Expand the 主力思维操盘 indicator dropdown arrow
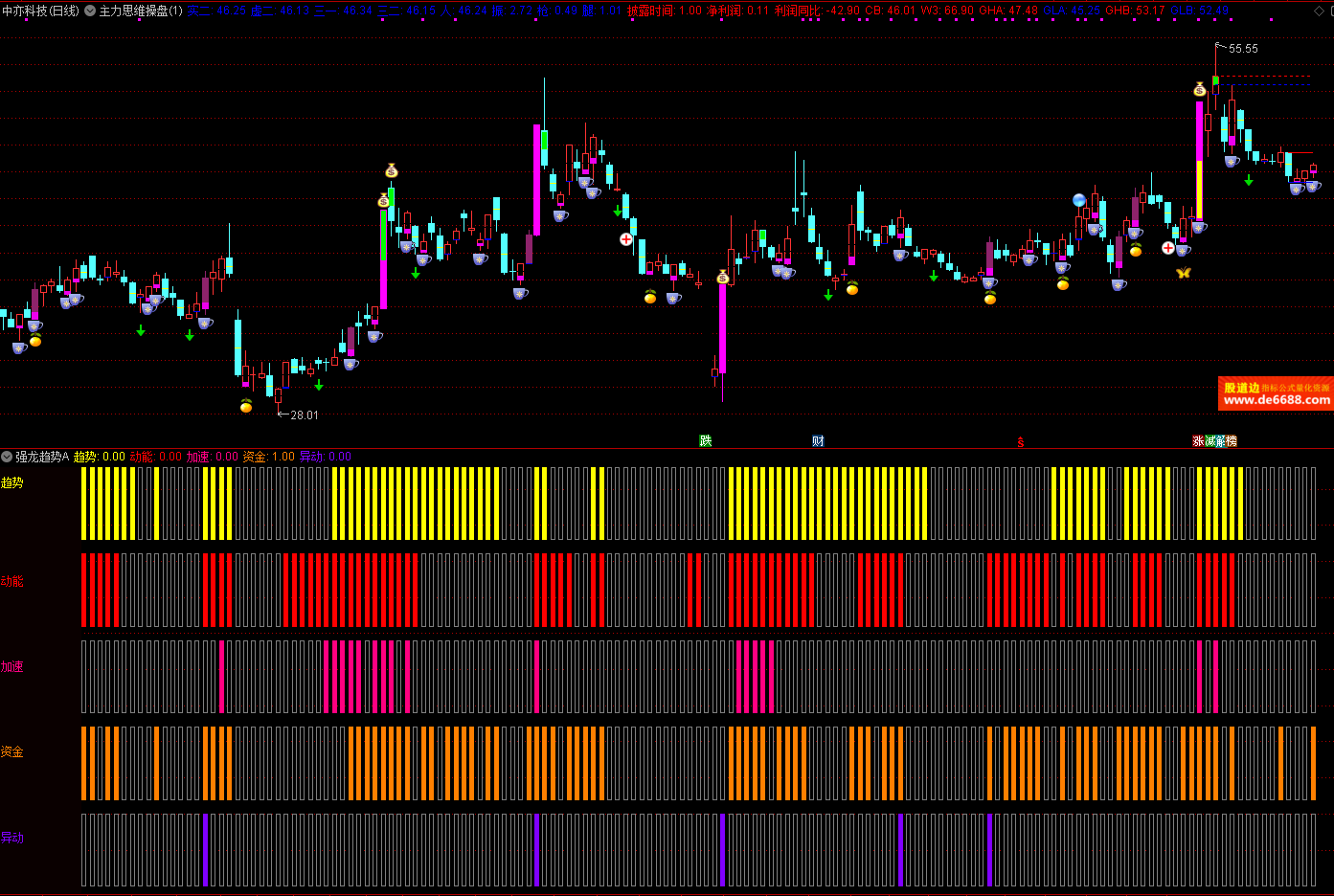The image size is (1334, 896). click(90, 11)
